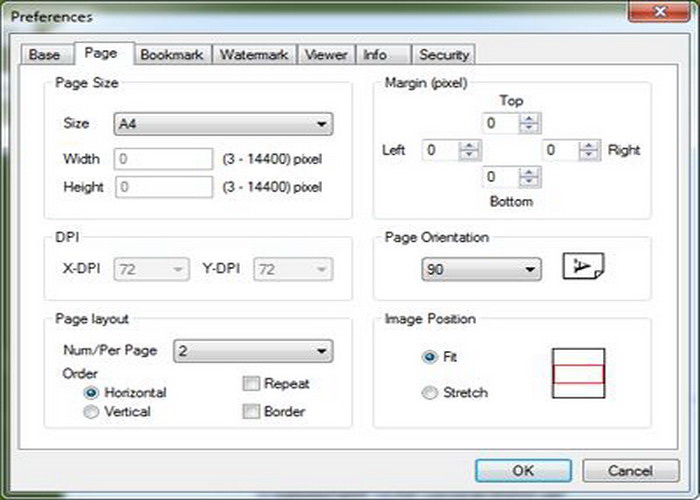Expand the page Size A4 dropdown
The width and height of the screenshot is (700, 500).
[x=223, y=124]
